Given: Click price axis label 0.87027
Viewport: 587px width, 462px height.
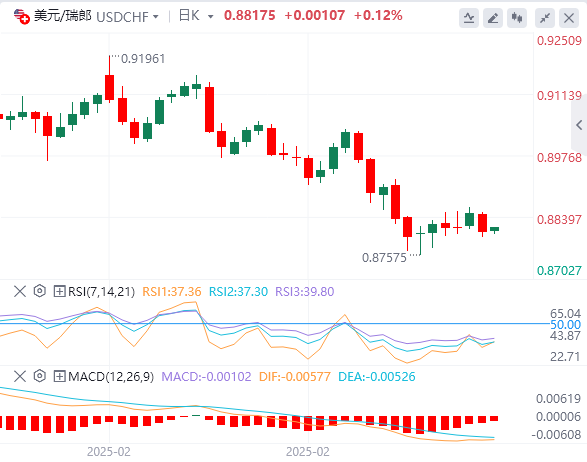Looking at the screenshot, I should (559, 270).
